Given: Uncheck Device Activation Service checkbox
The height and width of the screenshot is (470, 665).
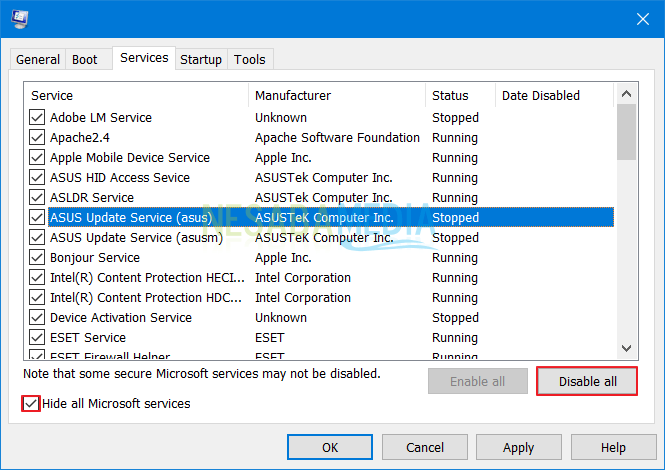Looking at the screenshot, I should pos(37,317).
